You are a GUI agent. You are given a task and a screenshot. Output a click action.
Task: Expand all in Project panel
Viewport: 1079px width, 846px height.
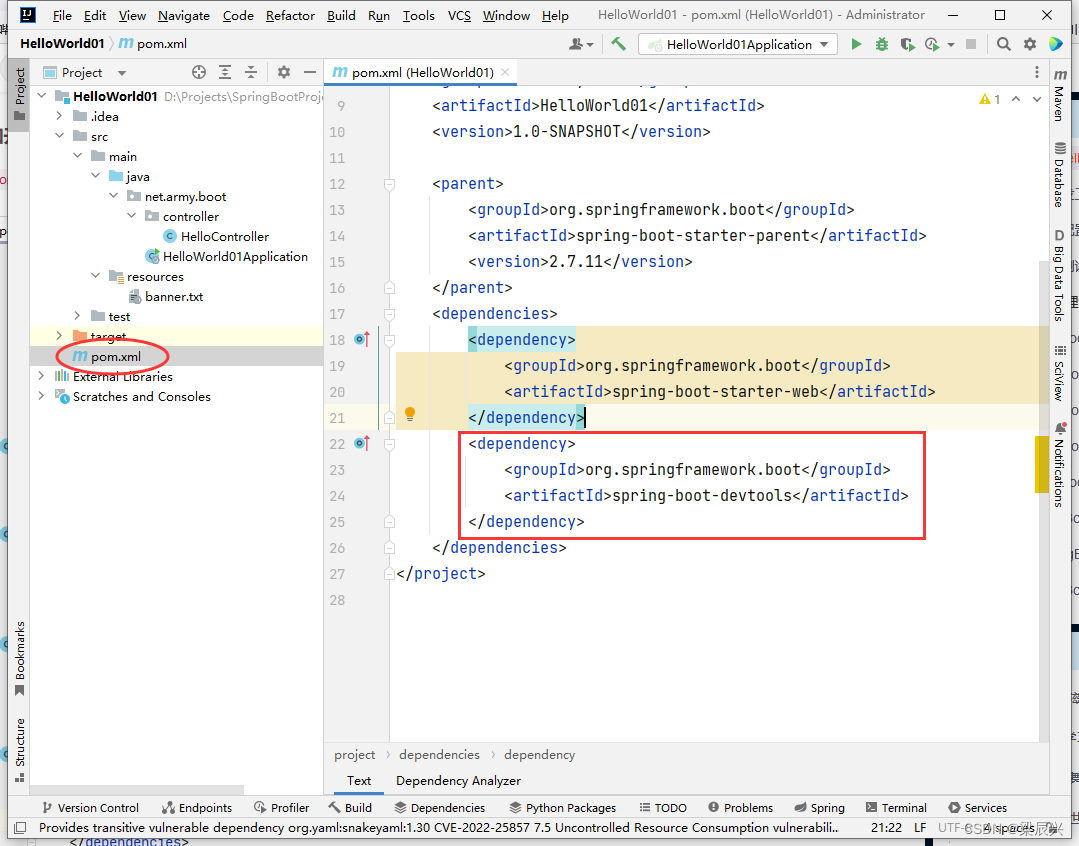click(x=225, y=72)
